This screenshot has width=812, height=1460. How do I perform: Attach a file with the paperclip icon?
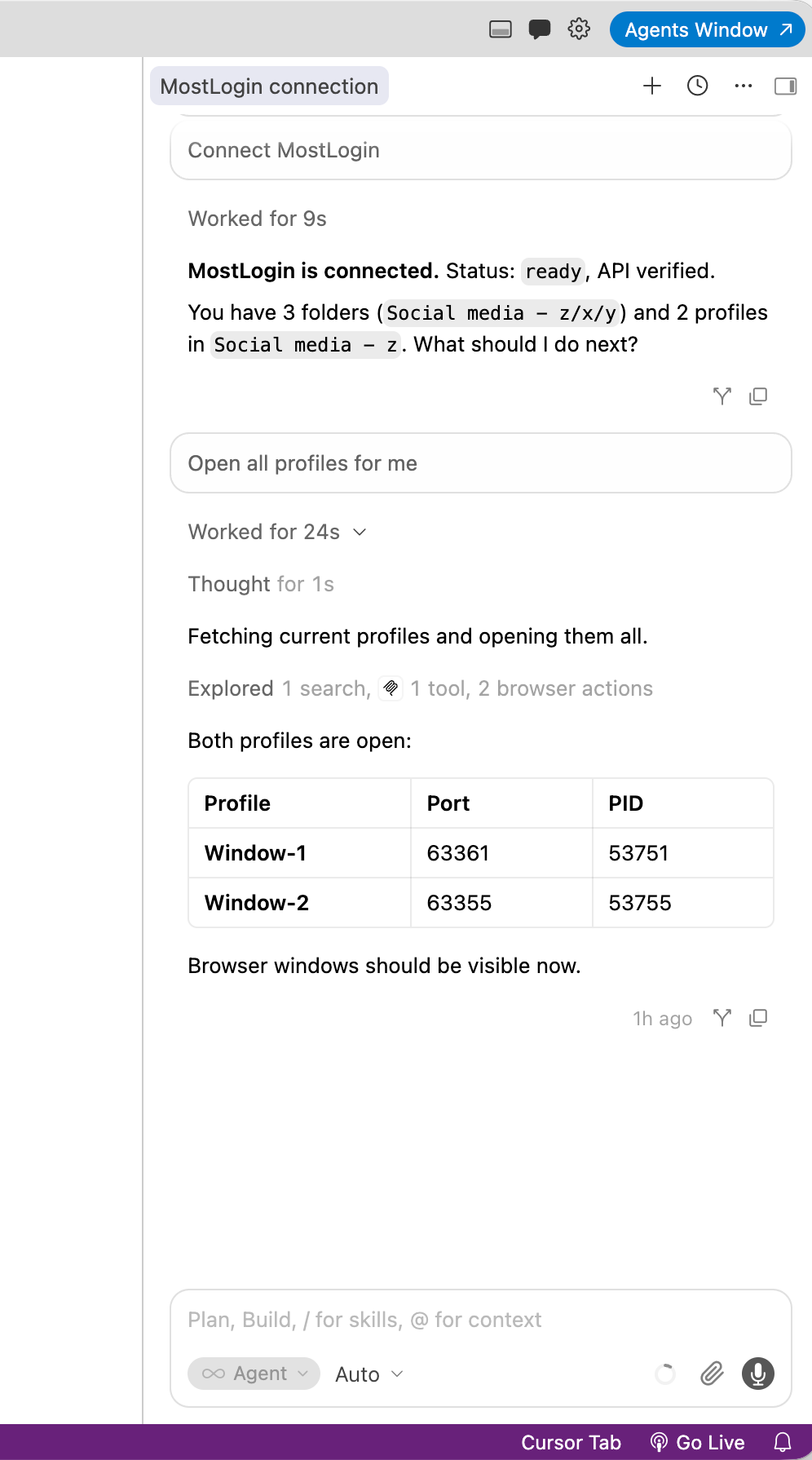(712, 1374)
